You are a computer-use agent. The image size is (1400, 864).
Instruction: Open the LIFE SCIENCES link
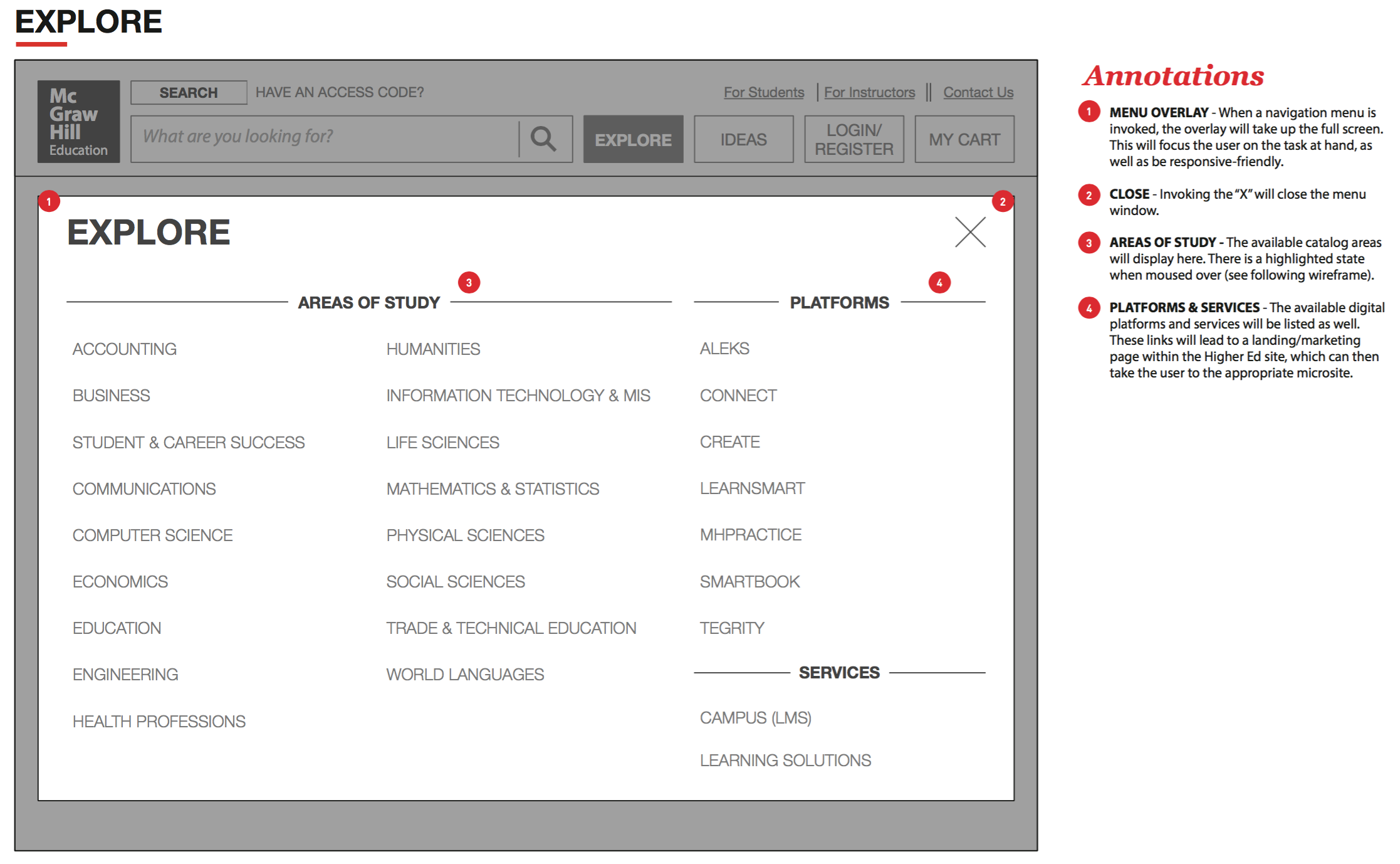[443, 442]
